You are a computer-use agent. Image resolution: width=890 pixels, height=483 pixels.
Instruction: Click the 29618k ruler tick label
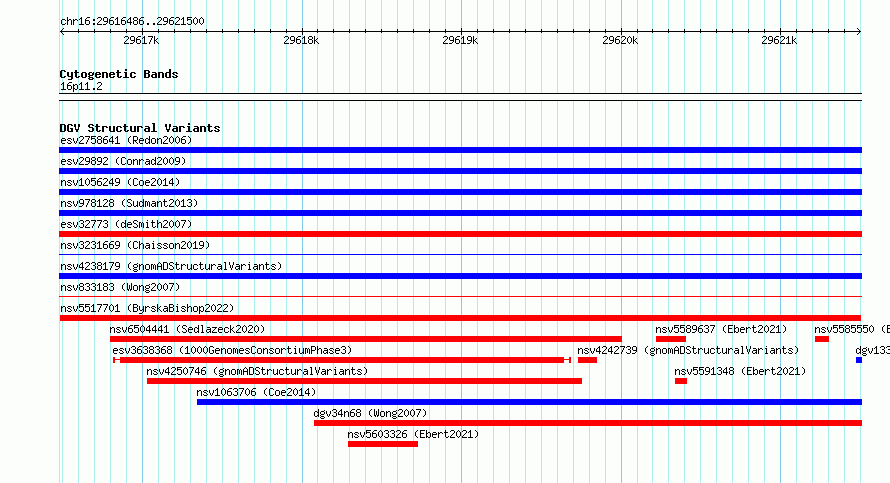(301, 40)
